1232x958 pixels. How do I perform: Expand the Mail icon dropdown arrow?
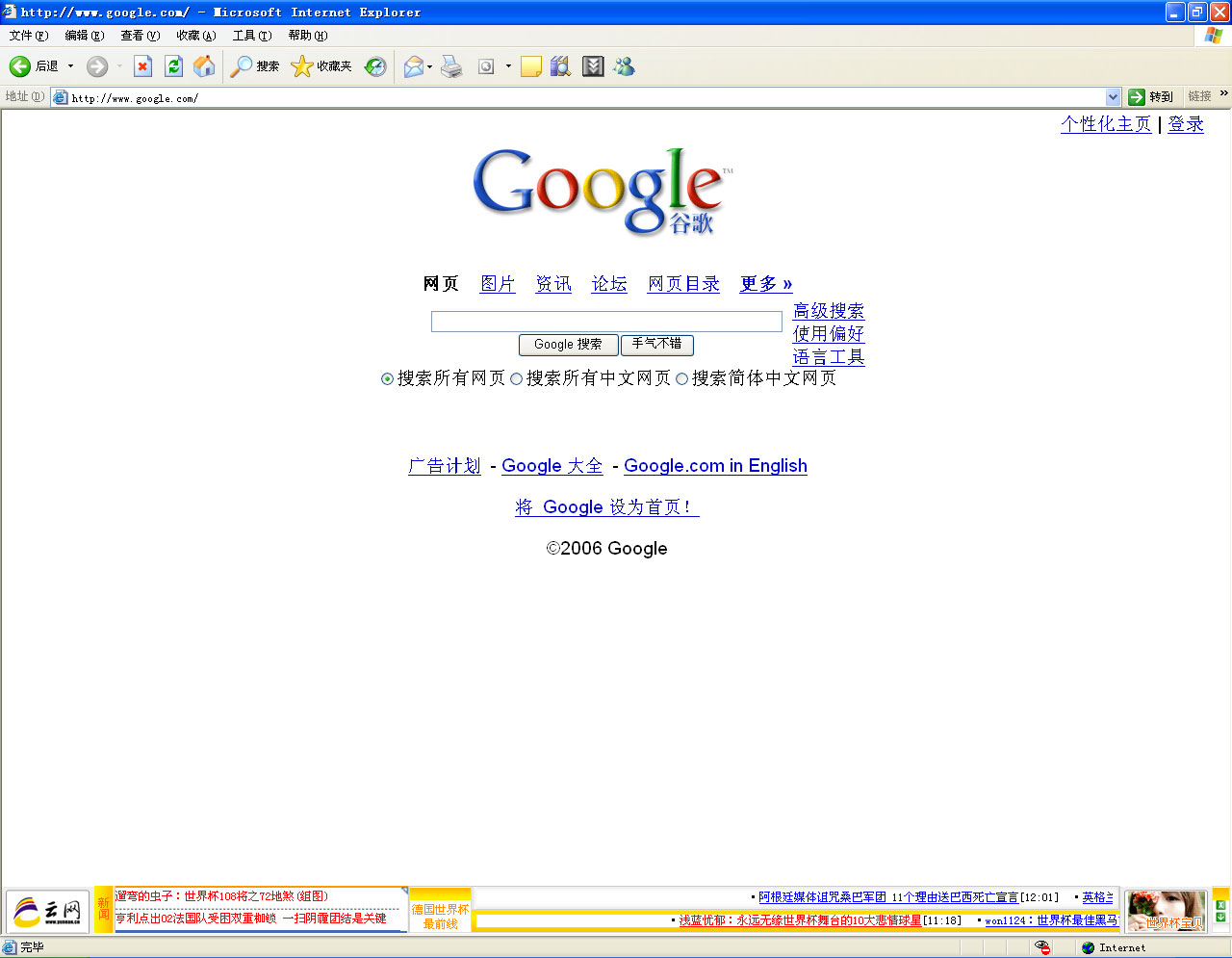(429, 66)
